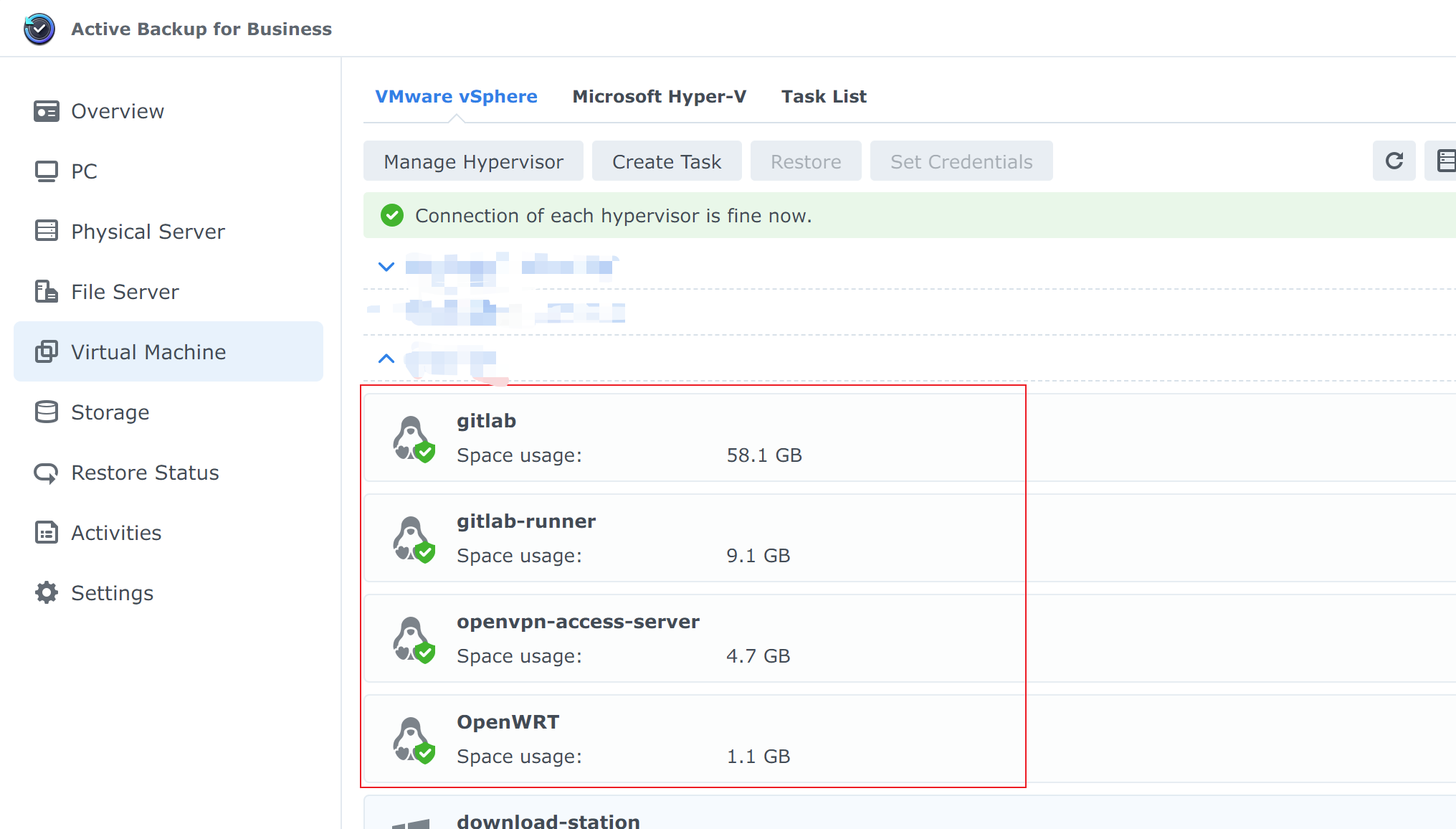Select the PC monitor icon

tap(47, 171)
